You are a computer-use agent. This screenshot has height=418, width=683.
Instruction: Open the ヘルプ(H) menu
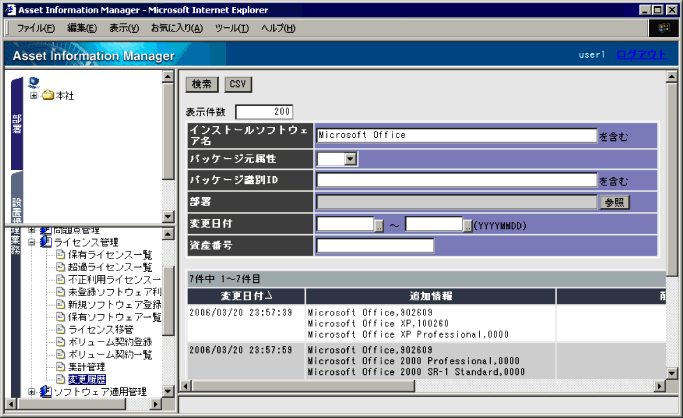278,28
